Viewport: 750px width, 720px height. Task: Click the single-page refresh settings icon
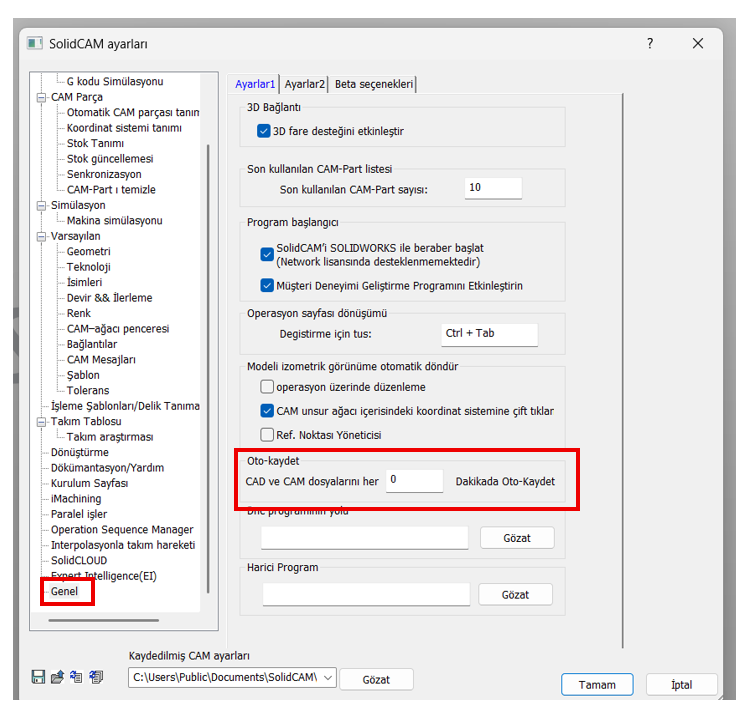click(x=77, y=676)
